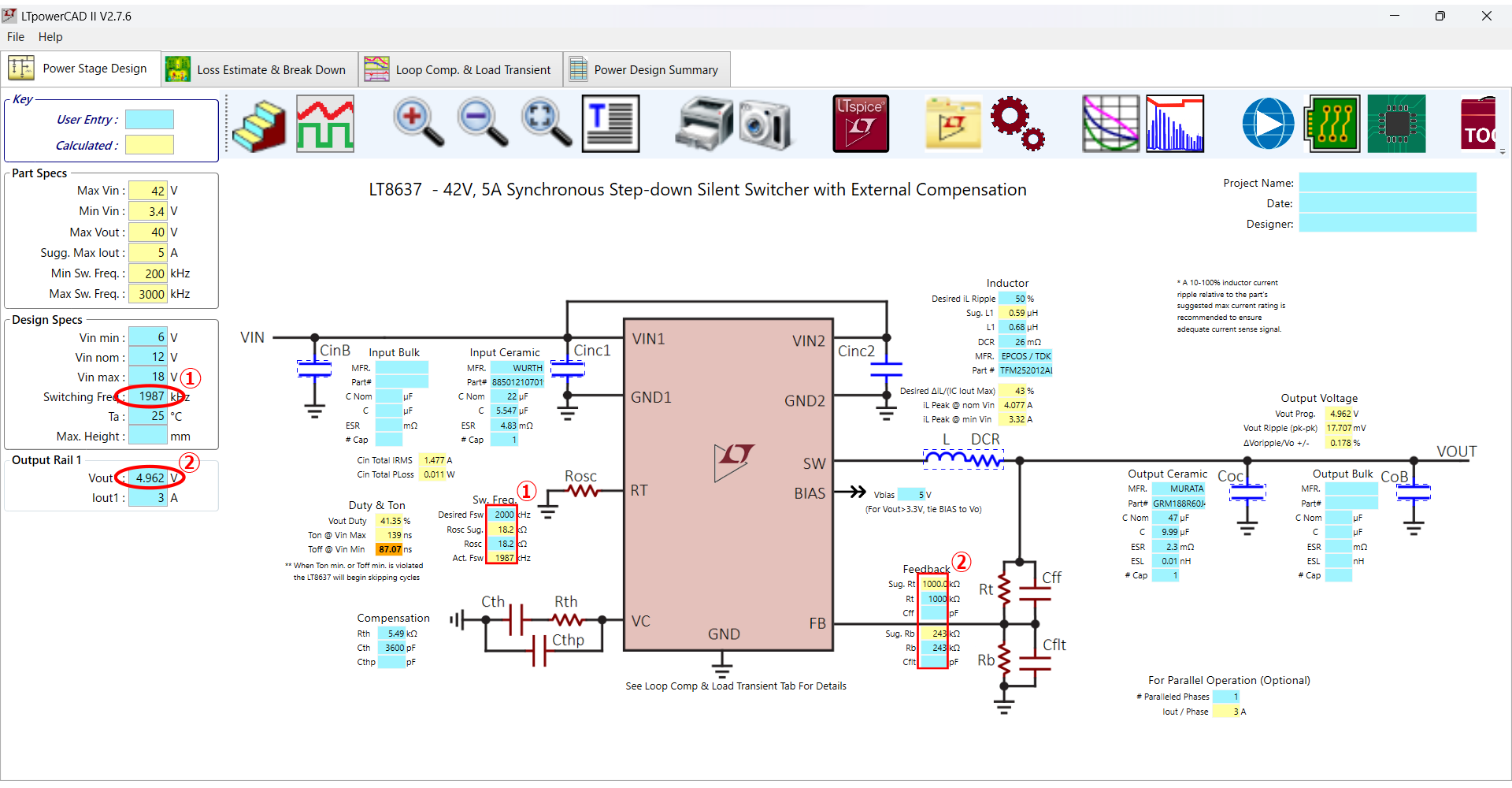
Task: Expand the toolbar overflow arrow
Action: point(1503,151)
